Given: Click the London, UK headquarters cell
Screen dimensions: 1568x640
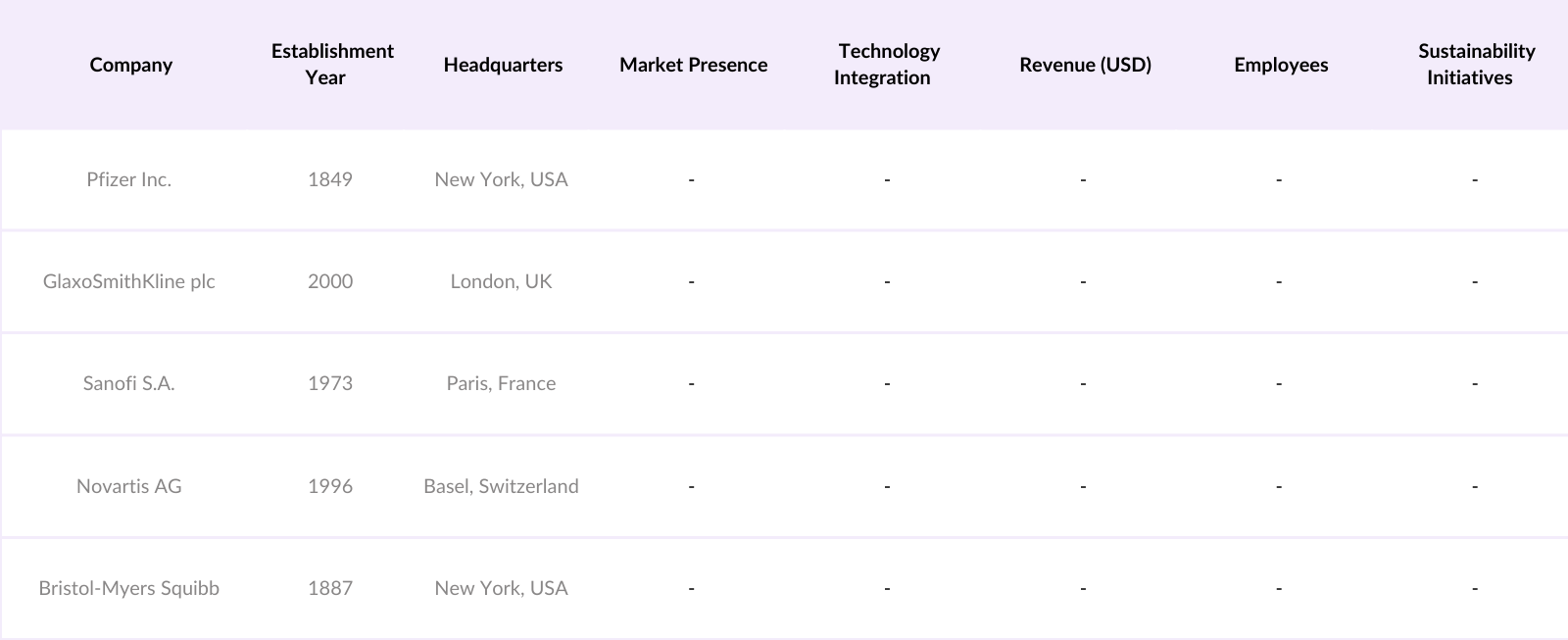Looking at the screenshot, I should point(501,281).
